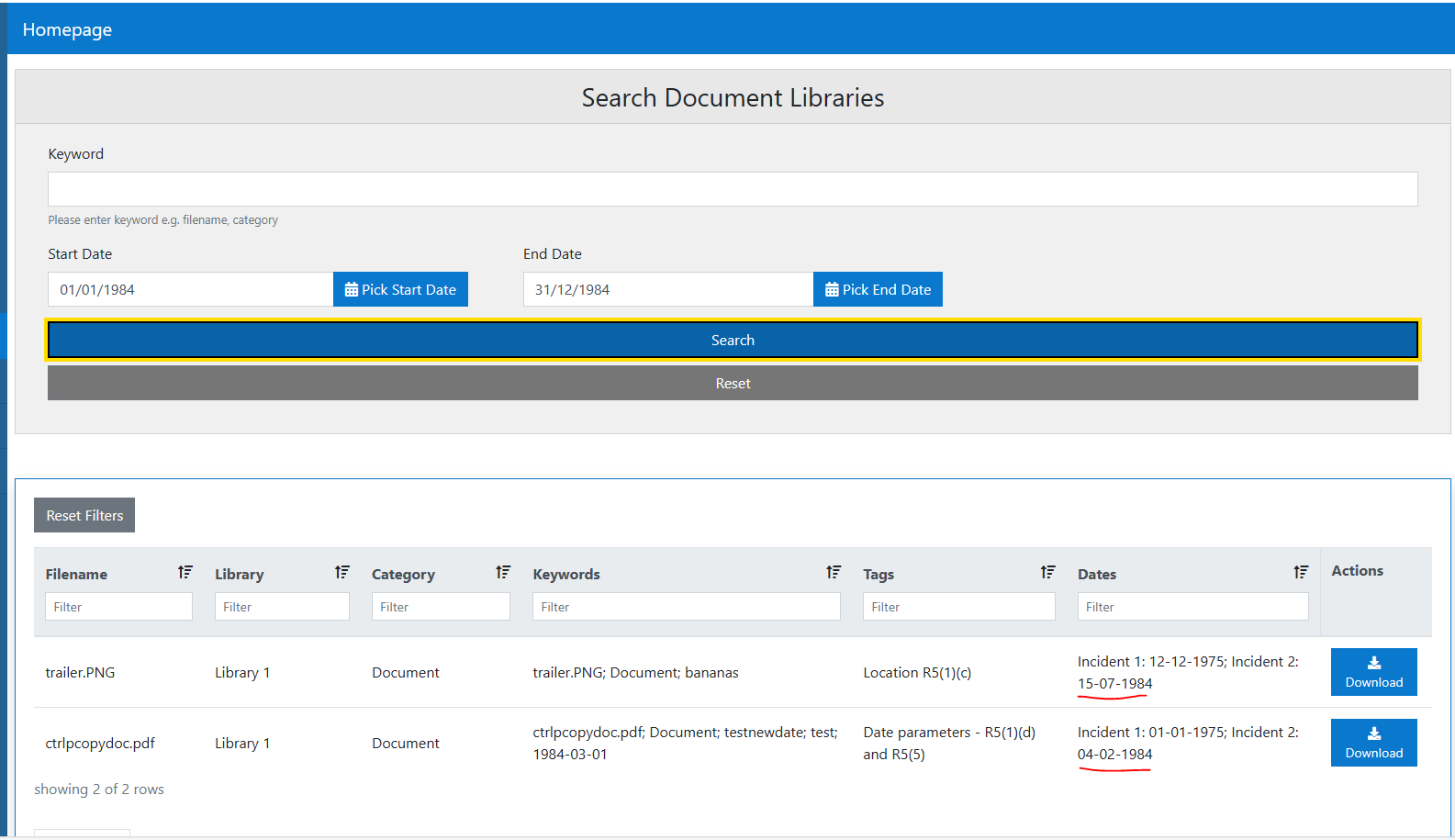The width and height of the screenshot is (1455, 840).
Task: Click the Pick End Date button
Action: click(878, 289)
